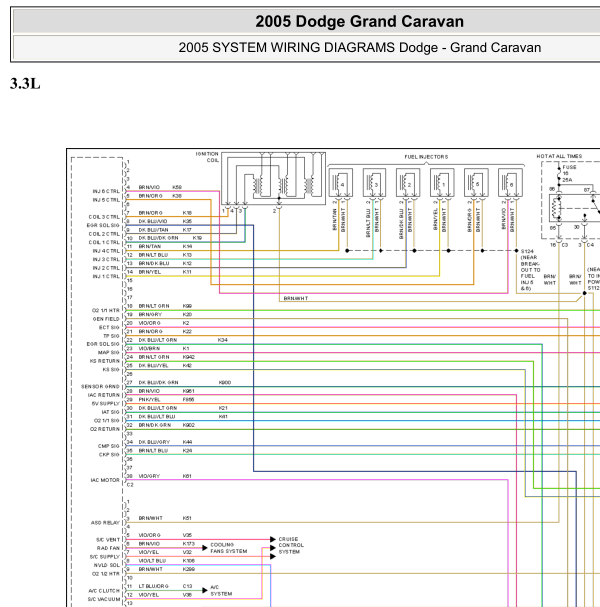Screen dimensions: 600x607
Task: Click the fuel injector 5 symbol
Action: tap(476, 182)
